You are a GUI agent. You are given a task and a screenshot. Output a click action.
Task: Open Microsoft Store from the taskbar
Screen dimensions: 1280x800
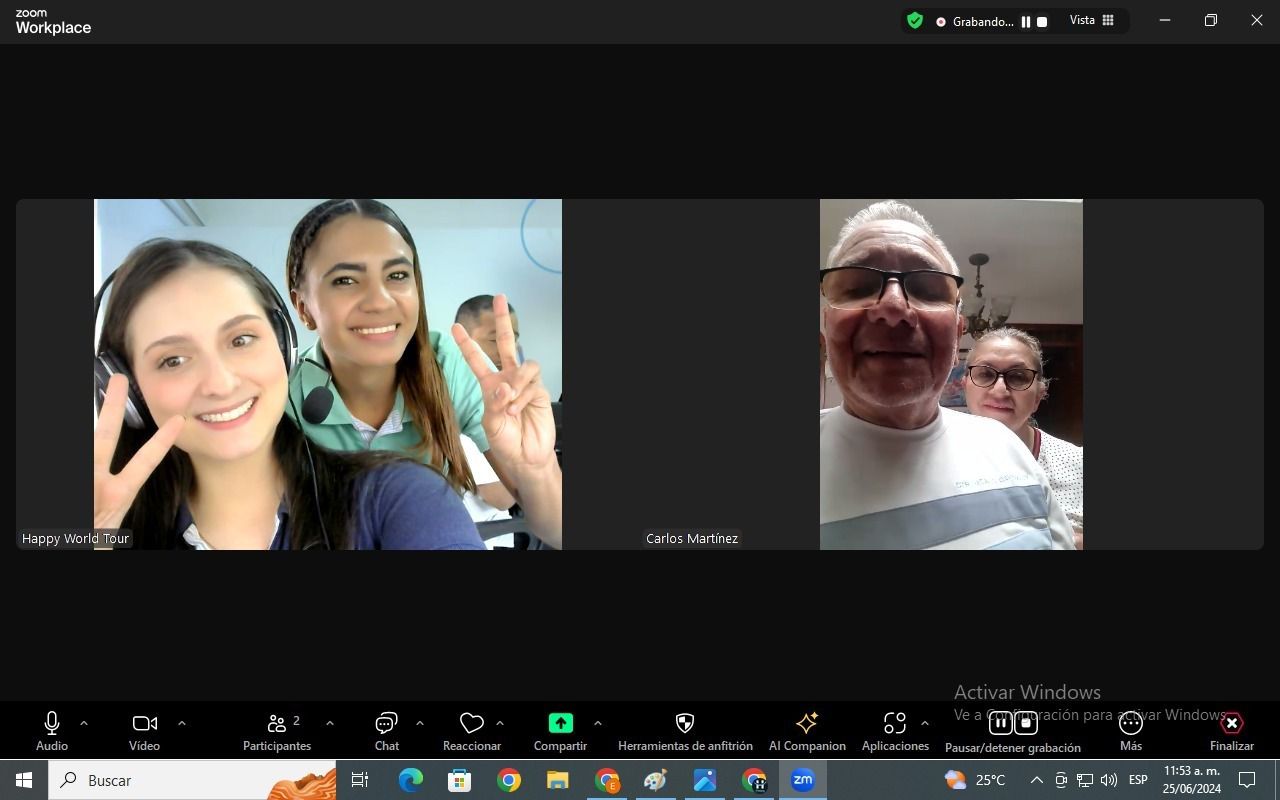coord(460,780)
